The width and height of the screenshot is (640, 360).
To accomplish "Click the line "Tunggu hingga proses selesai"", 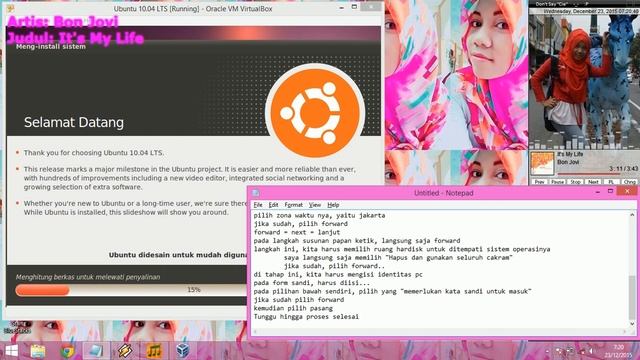I will (306, 316).
